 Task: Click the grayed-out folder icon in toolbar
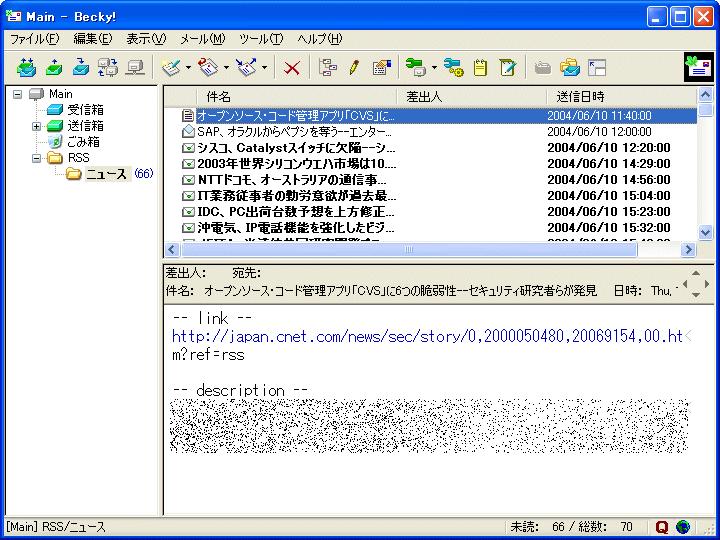tap(543, 68)
